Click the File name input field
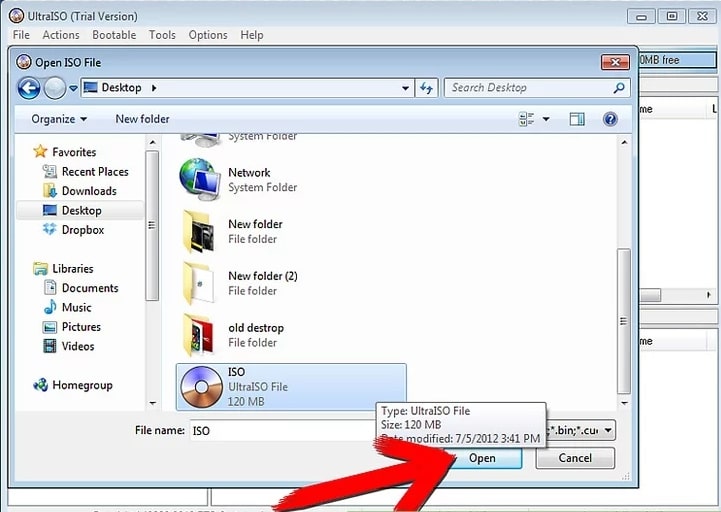This screenshot has width=721, height=512. 283,431
